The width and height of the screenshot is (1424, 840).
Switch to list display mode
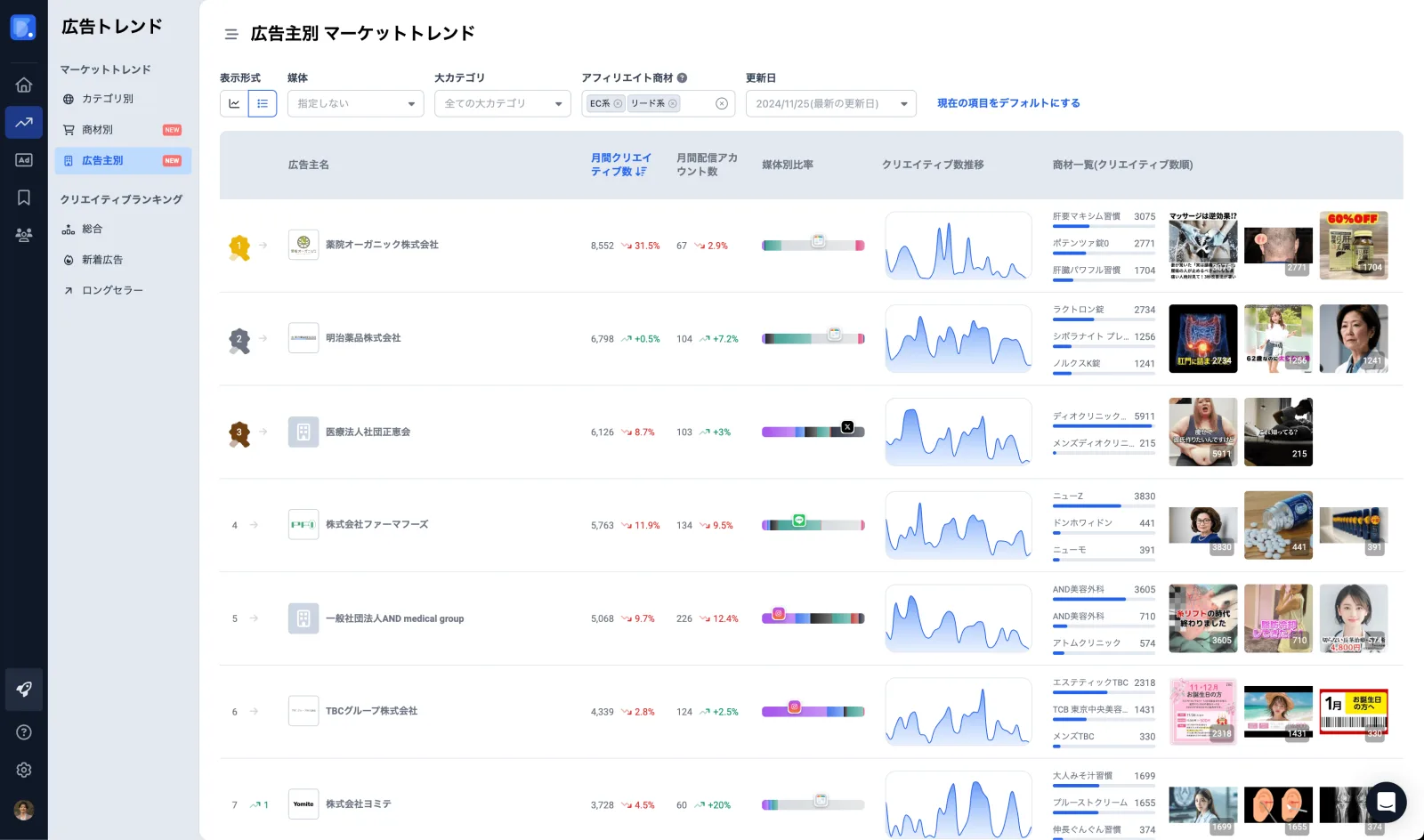point(263,104)
